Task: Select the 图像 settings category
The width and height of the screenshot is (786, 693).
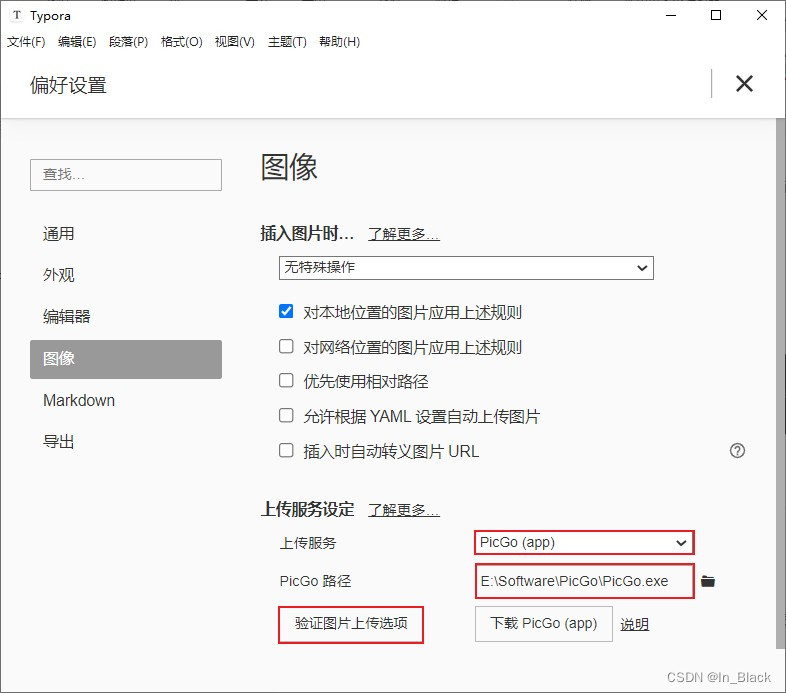Action: [x=126, y=359]
